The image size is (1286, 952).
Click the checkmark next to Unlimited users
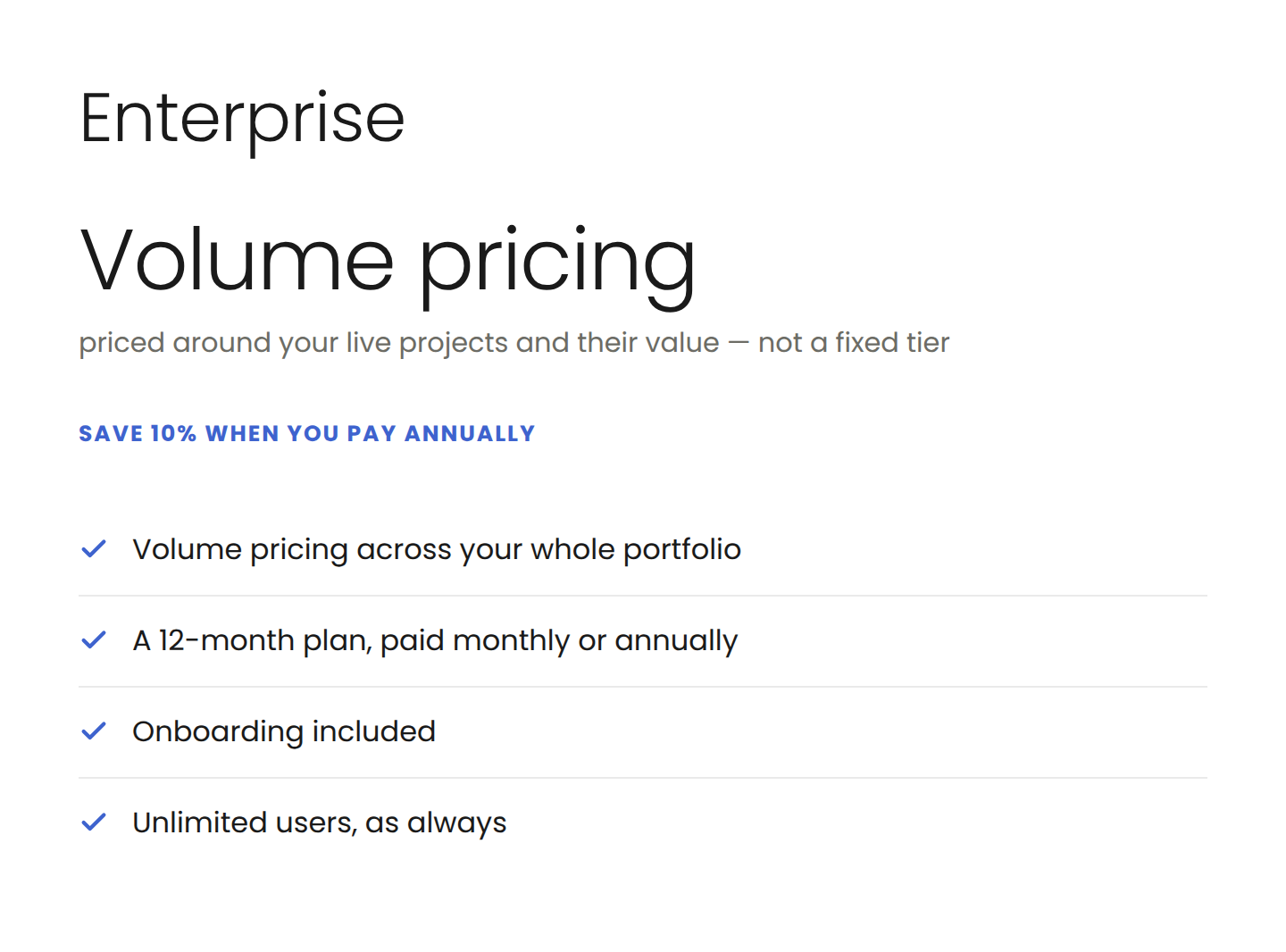tap(94, 822)
